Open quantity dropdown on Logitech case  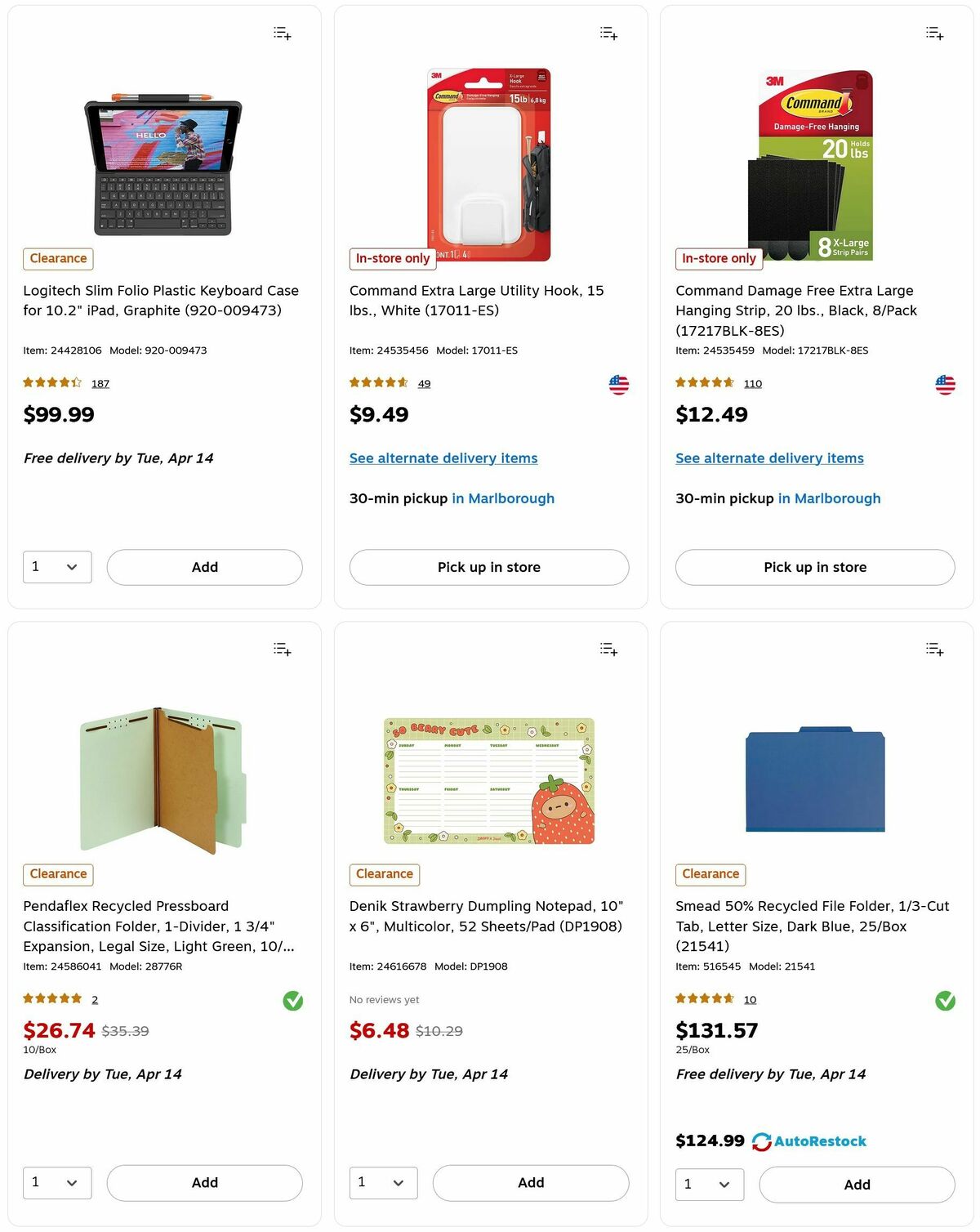tap(56, 566)
